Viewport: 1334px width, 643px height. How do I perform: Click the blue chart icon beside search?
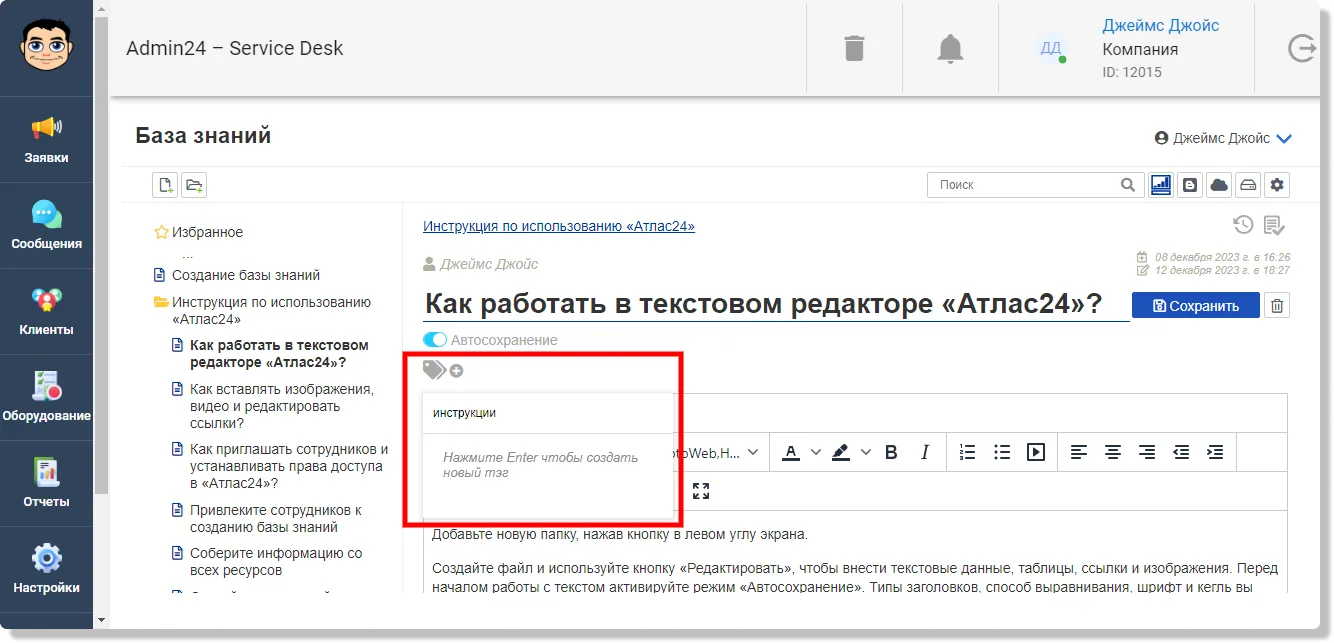1161,185
